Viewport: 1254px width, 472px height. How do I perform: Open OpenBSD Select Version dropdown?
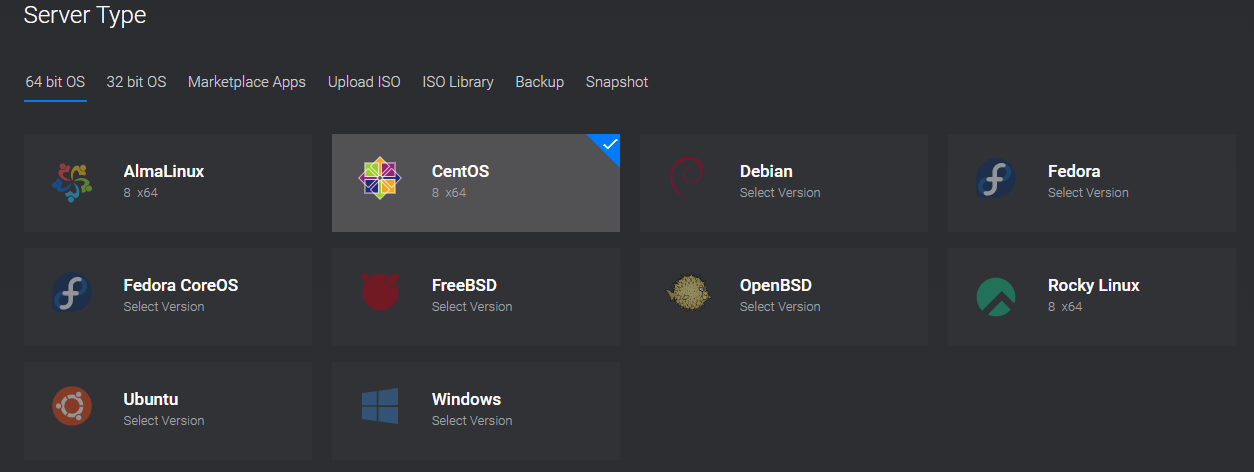[780, 307]
